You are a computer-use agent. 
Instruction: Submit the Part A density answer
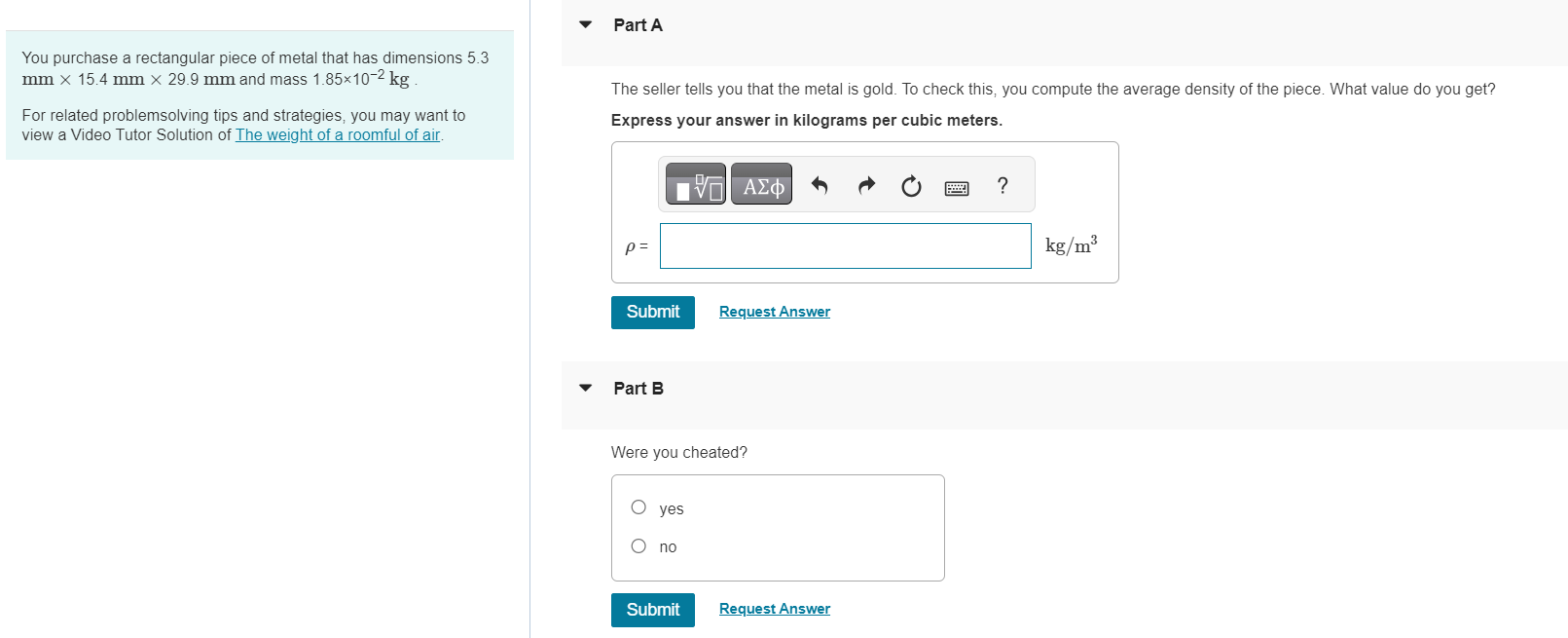[x=653, y=312]
